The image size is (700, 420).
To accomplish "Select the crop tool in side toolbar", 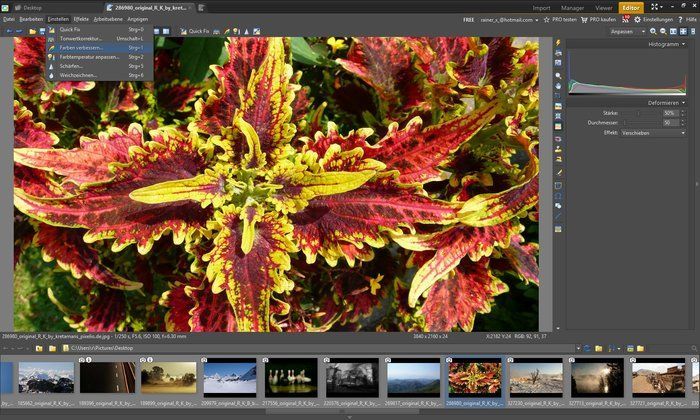I will click(558, 96).
